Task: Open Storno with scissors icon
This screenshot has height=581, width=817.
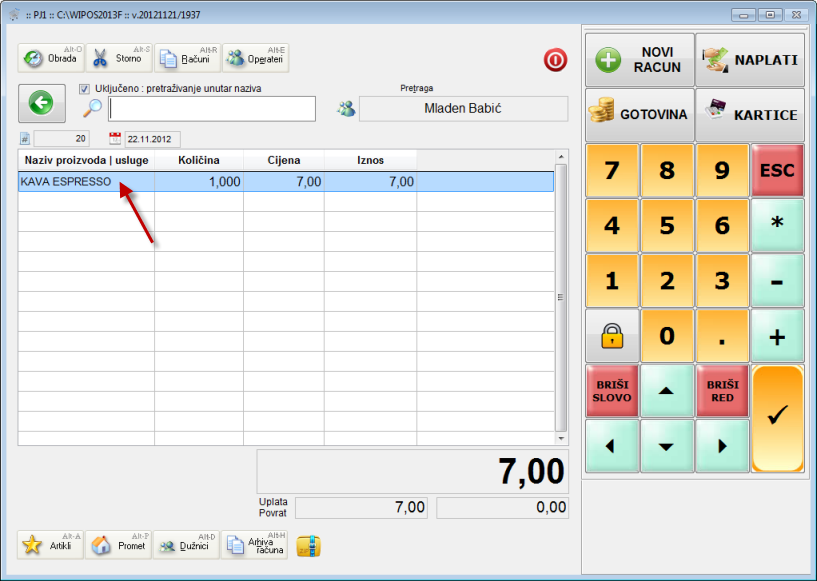Action: [x=119, y=58]
